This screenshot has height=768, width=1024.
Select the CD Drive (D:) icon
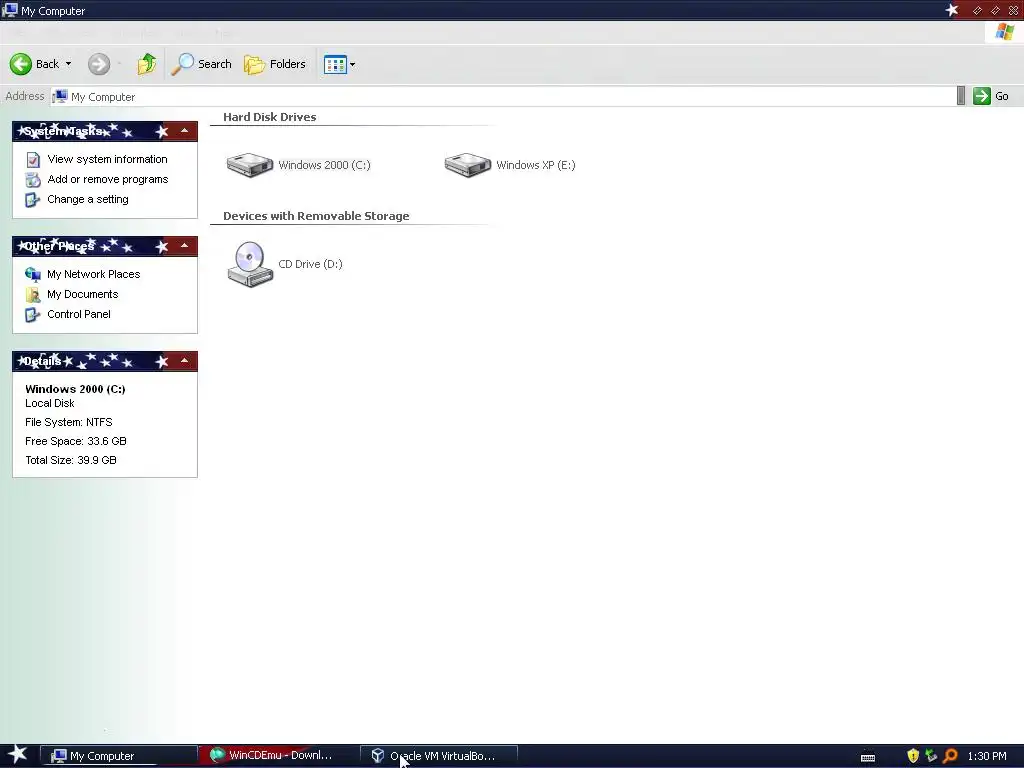(249, 264)
